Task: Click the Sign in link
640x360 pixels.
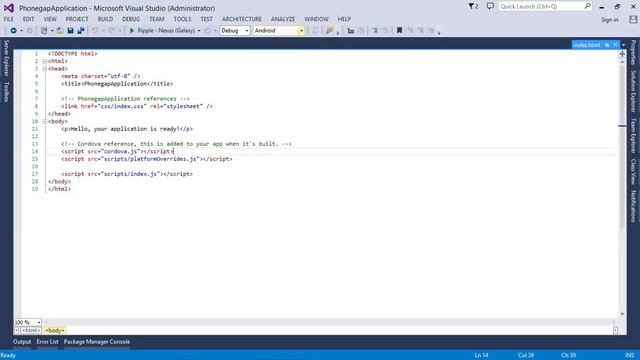Action: [610, 20]
